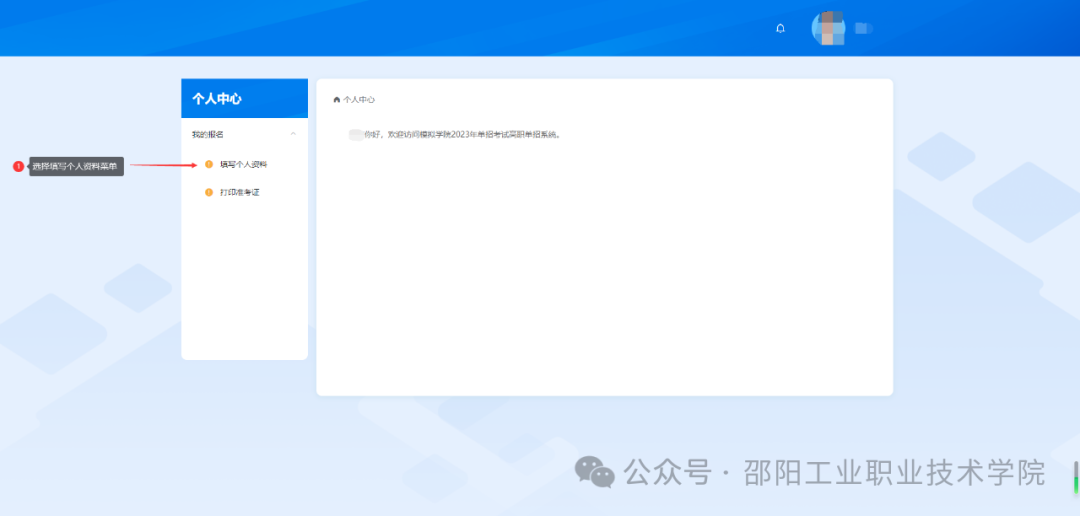Click the 选择填写个人资料菜单 tooltip label
Viewport: 1080px width, 516px height.
pos(75,166)
